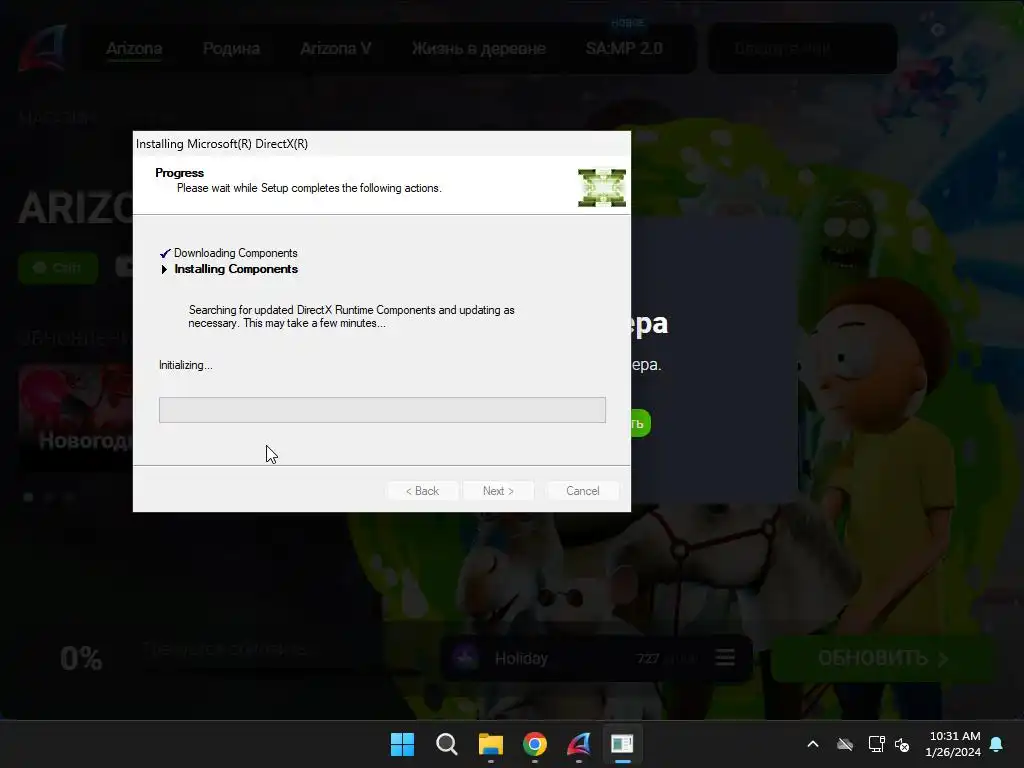This screenshot has height=768, width=1024.
Task: Select the 'Initializing...' status text
Action: (x=185, y=365)
